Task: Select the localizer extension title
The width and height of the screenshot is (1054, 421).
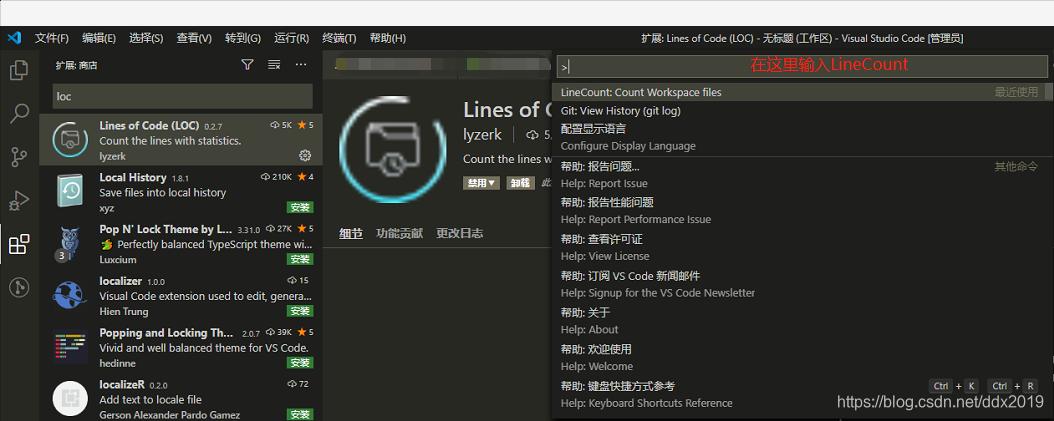Action: [120, 280]
